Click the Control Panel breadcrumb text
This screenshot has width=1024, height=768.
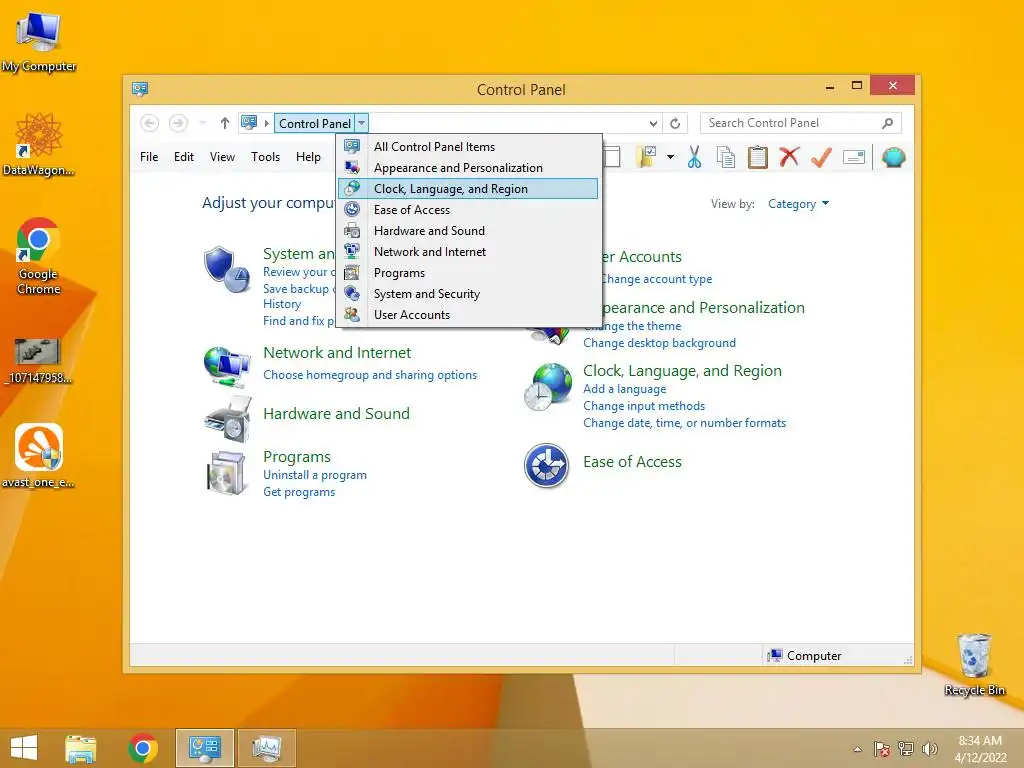coord(315,123)
